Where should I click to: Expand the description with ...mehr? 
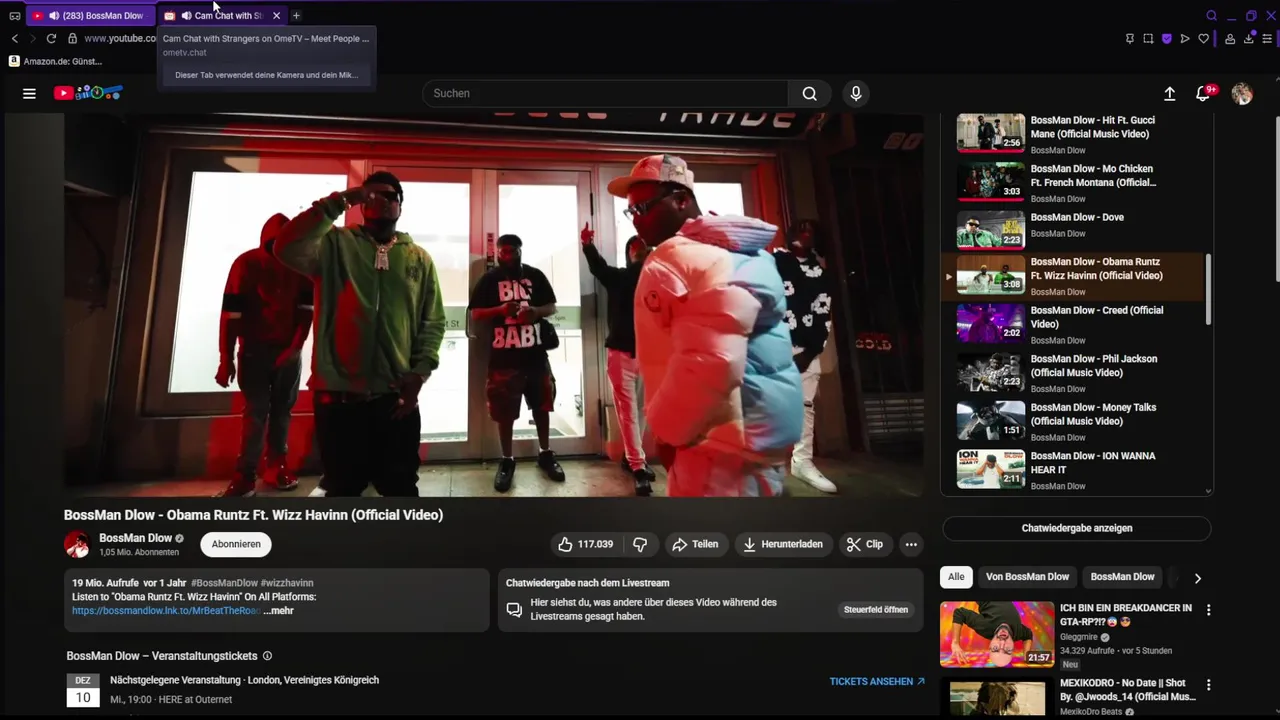(279, 610)
